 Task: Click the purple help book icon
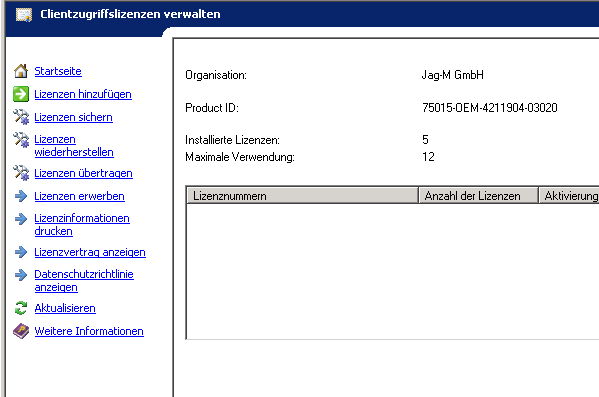click(21, 331)
